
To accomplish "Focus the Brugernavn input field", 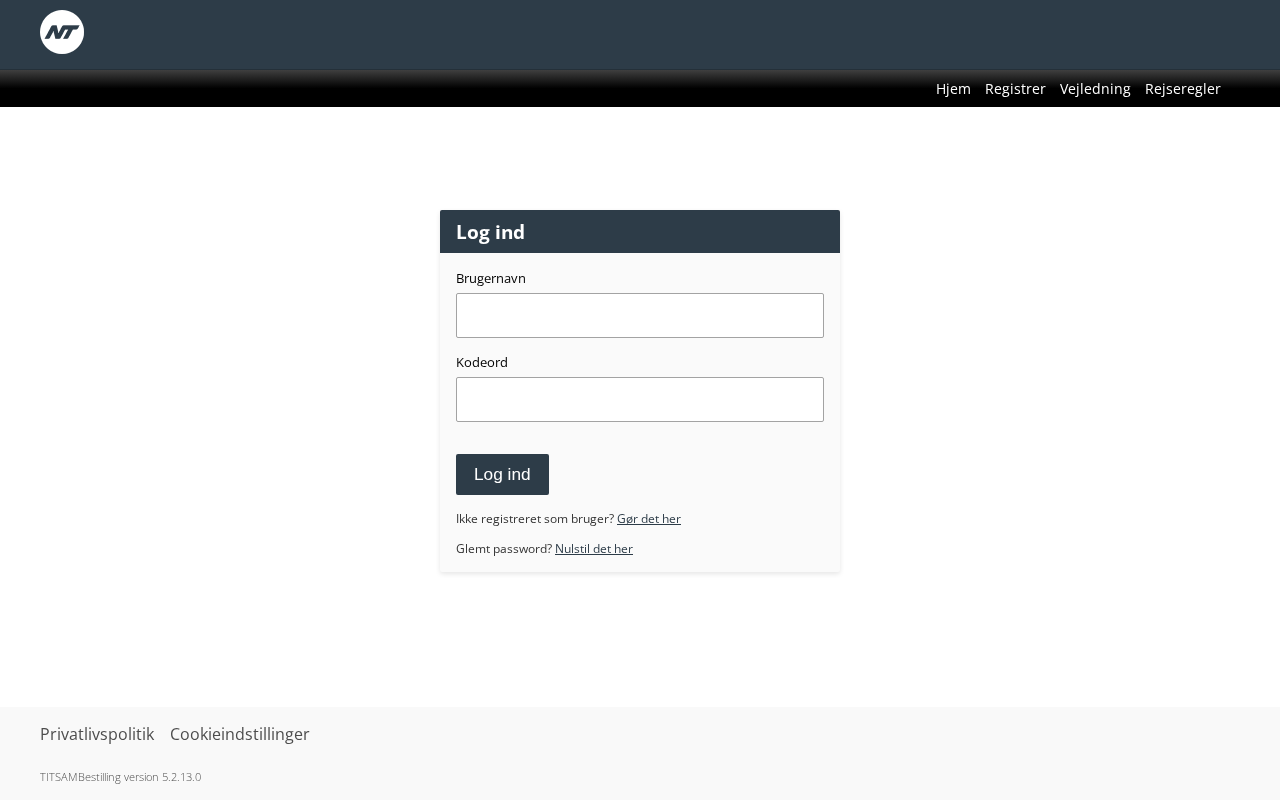I will click(x=640, y=315).
